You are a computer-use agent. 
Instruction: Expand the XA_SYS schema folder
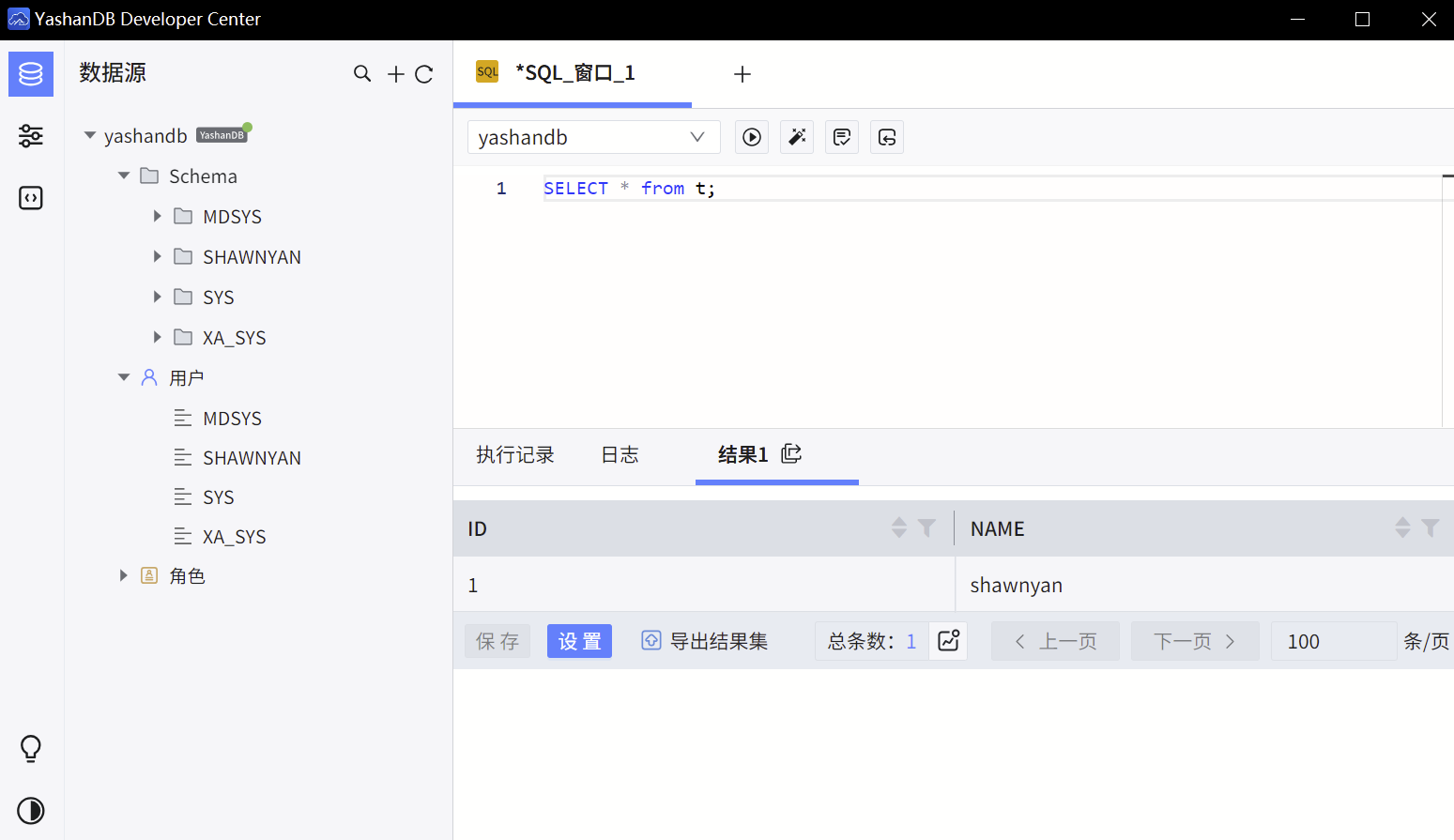158,337
